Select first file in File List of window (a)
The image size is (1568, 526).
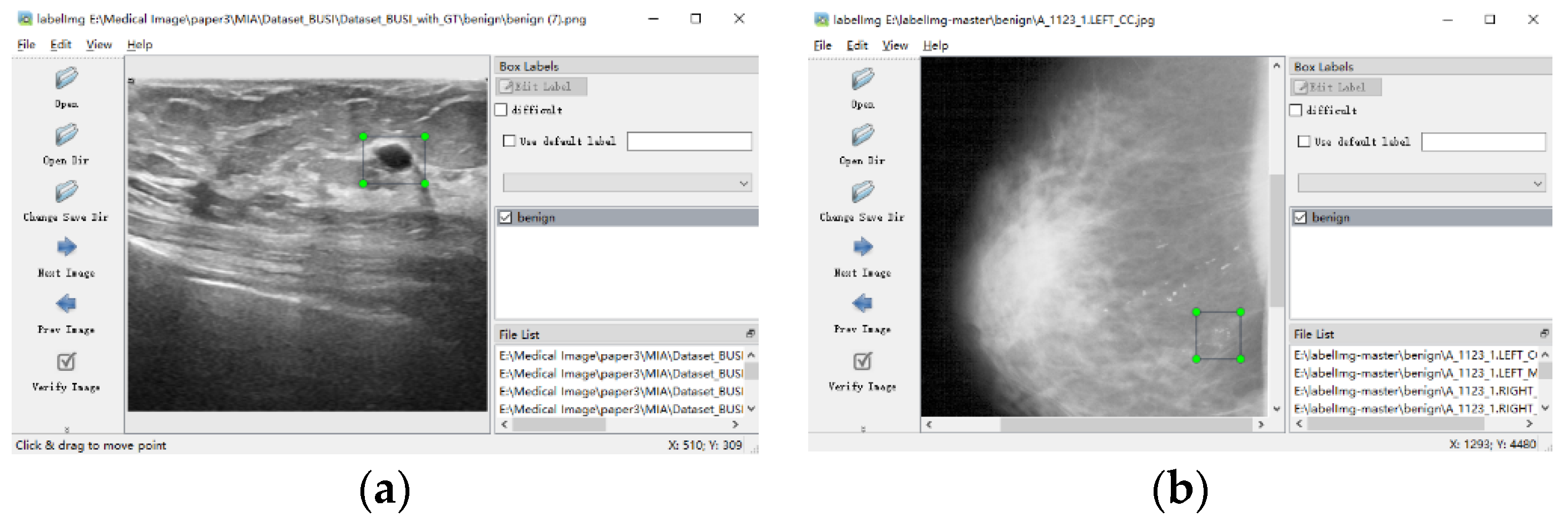click(621, 355)
